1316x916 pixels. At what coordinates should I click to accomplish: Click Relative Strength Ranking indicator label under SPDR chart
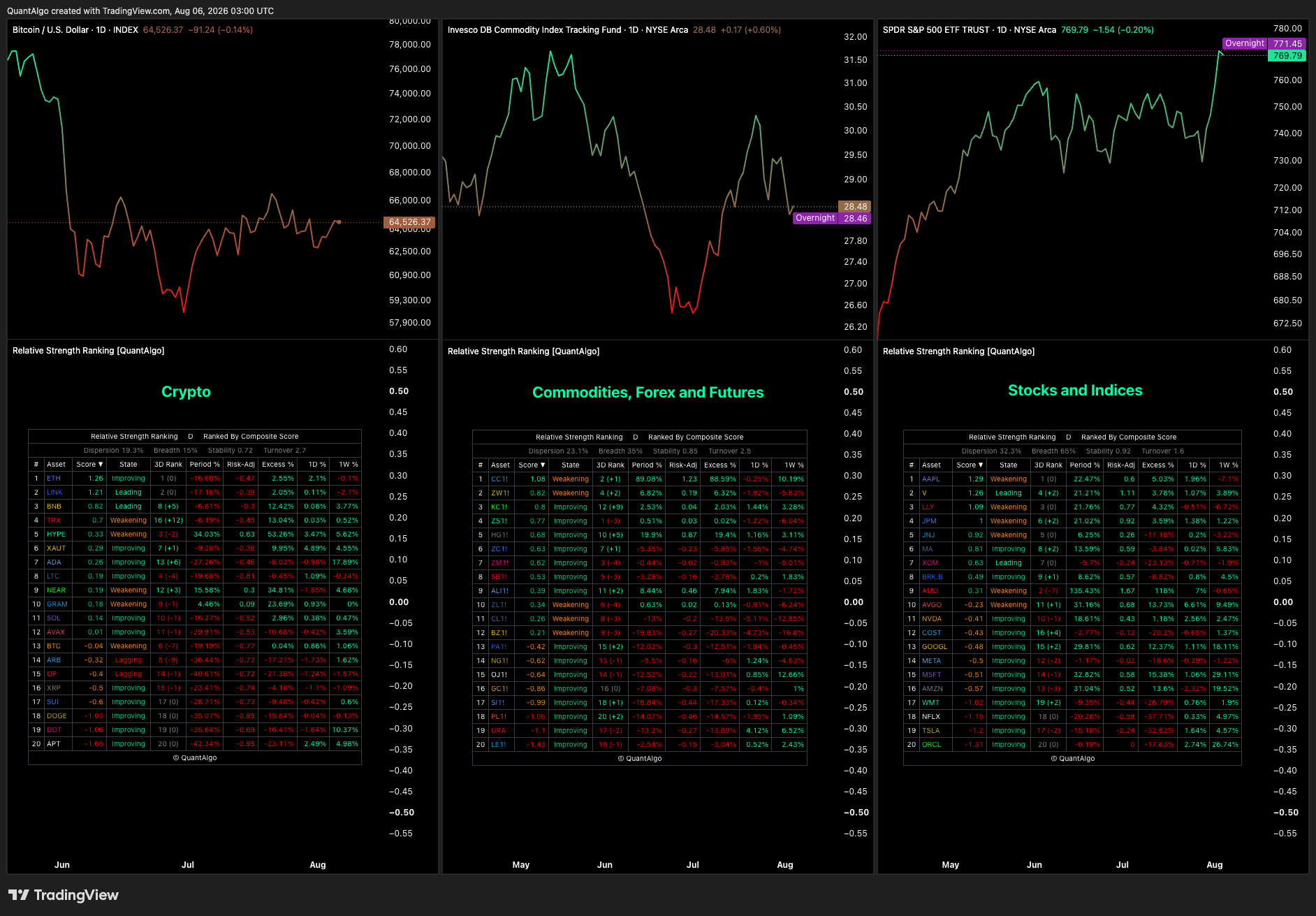tap(959, 351)
